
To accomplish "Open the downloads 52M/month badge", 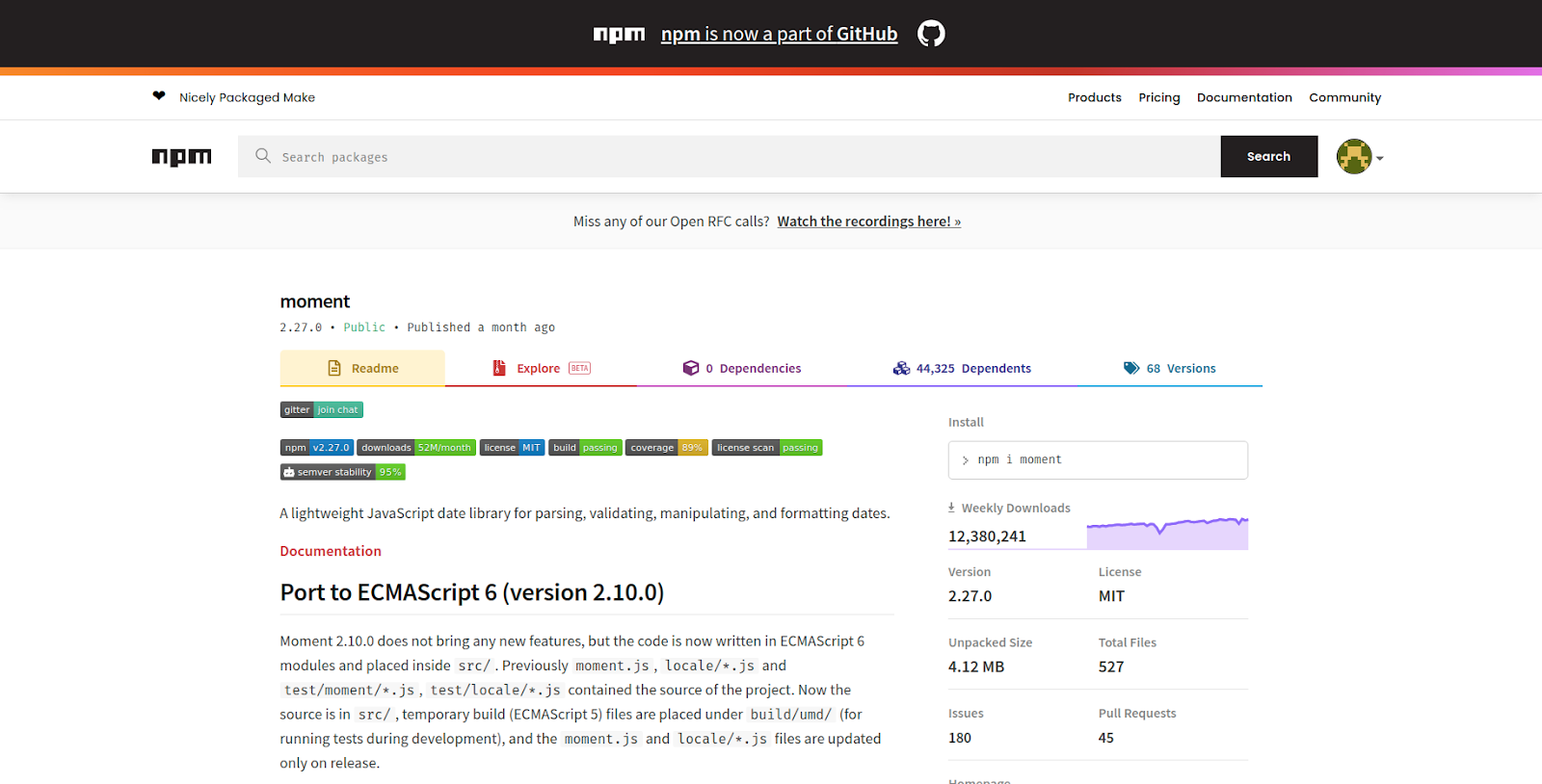I will (x=416, y=448).
